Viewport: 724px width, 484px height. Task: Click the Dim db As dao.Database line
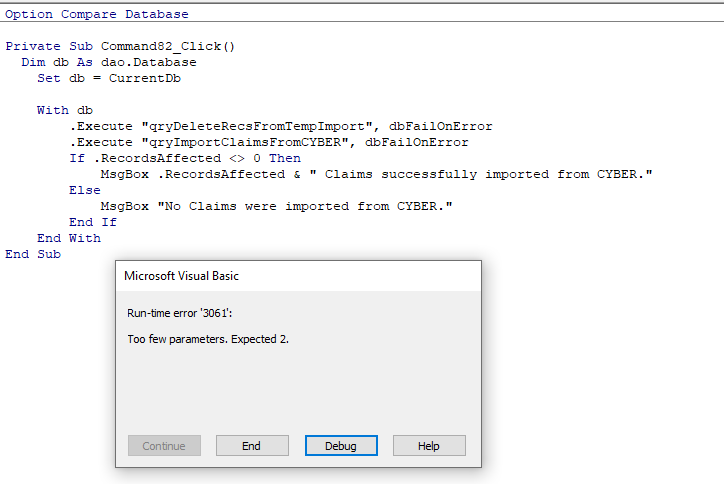coord(109,62)
